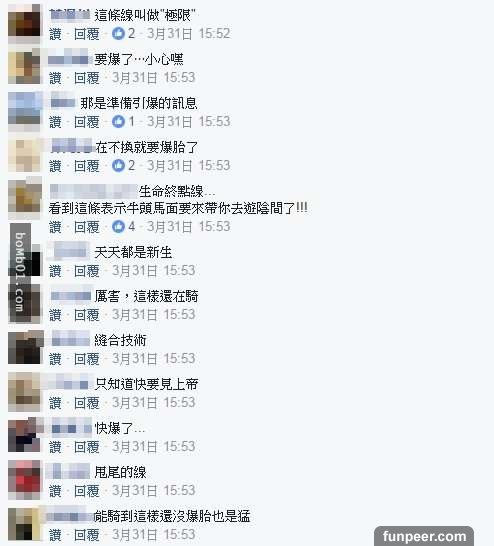Open blurred username before "生命終點線" comment

coord(93,191)
